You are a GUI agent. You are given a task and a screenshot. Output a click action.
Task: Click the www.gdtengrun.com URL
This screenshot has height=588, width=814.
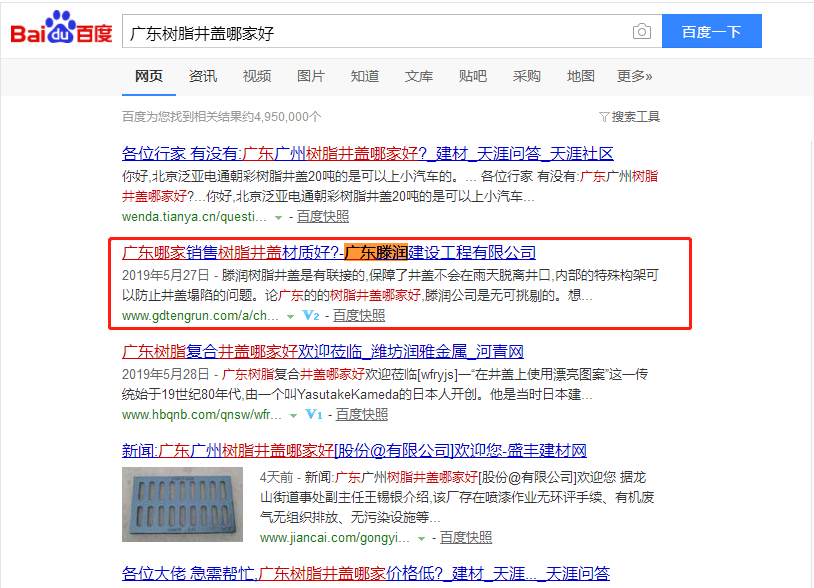[200, 316]
